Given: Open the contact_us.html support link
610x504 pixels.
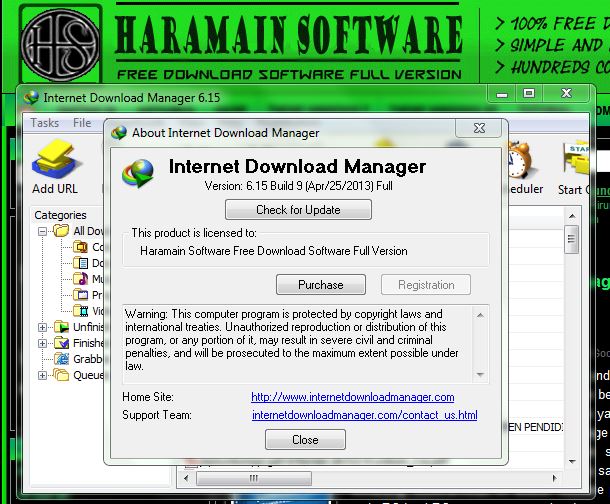Looking at the screenshot, I should [365, 415].
